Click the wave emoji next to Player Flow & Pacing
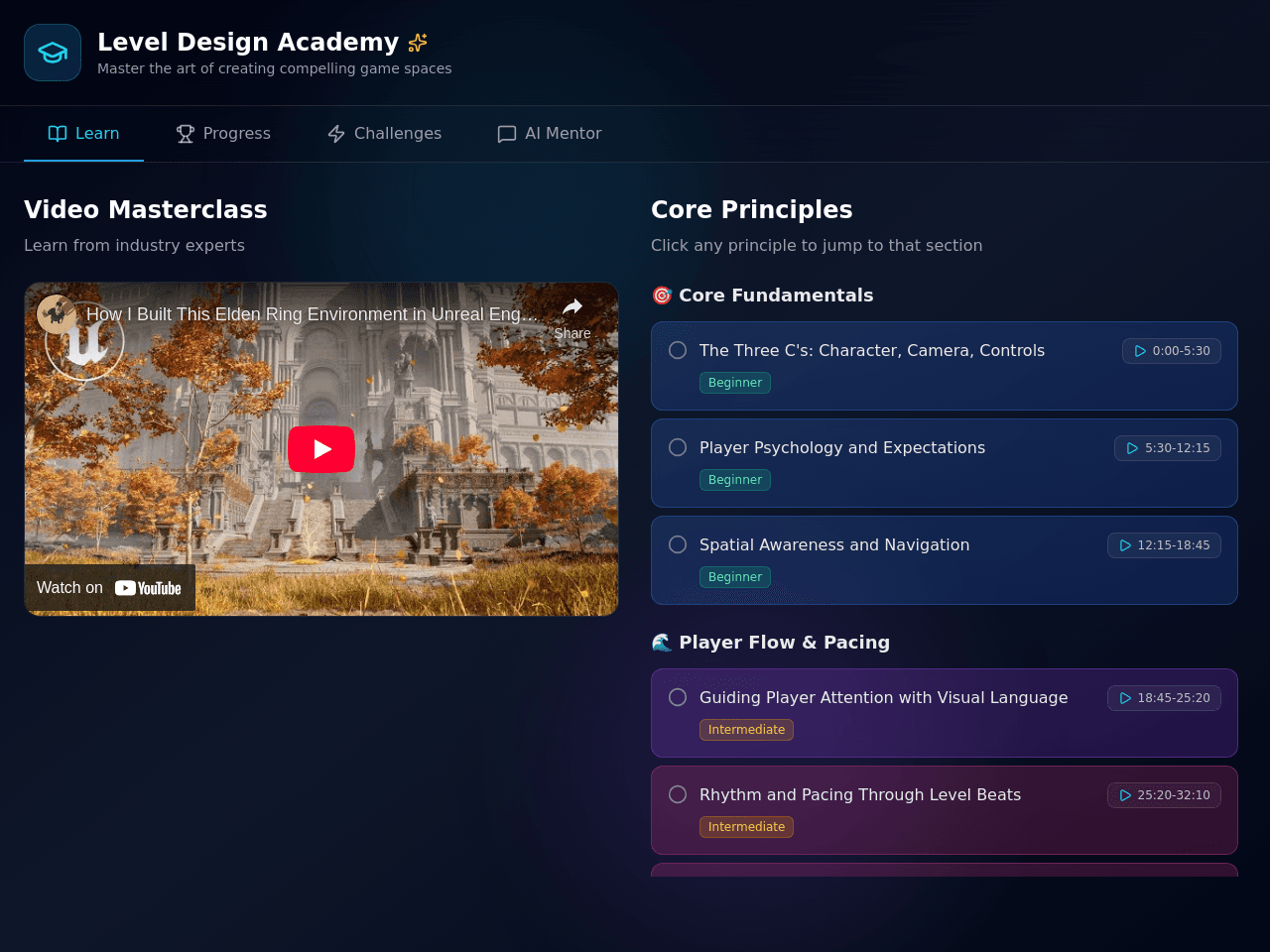The width and height of the screenshot is (1270, 952). click(662, 643)
